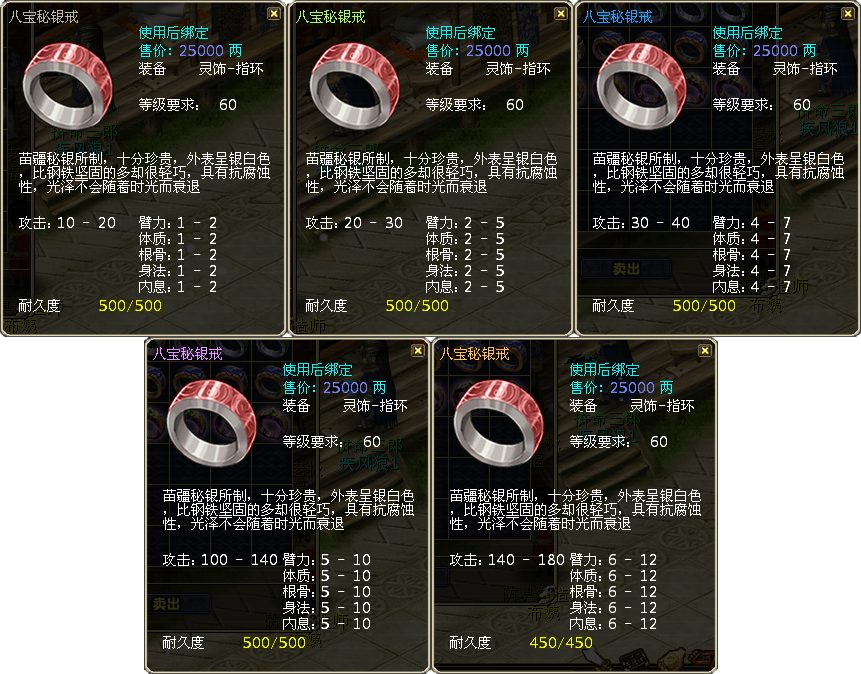Click the green 八宝秘银戒 item title
861x674 pixels.
pos(331,17)
